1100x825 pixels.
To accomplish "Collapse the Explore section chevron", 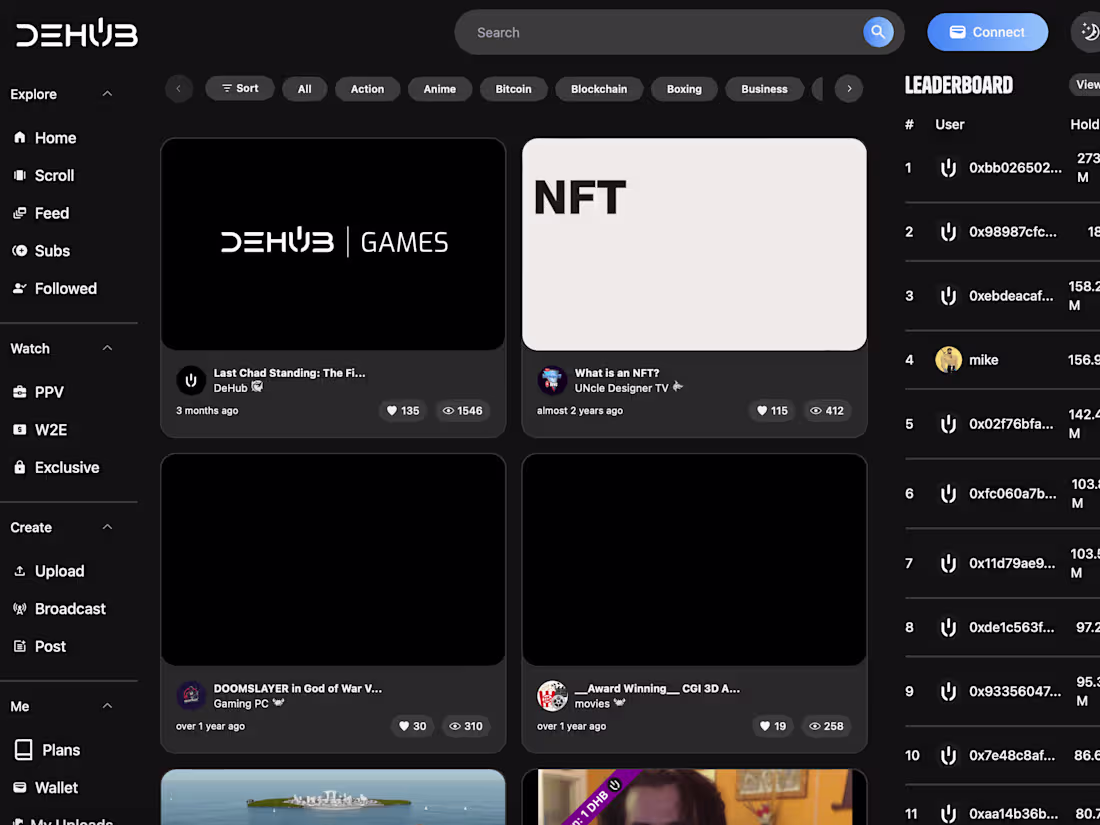I will pos(107,93).
